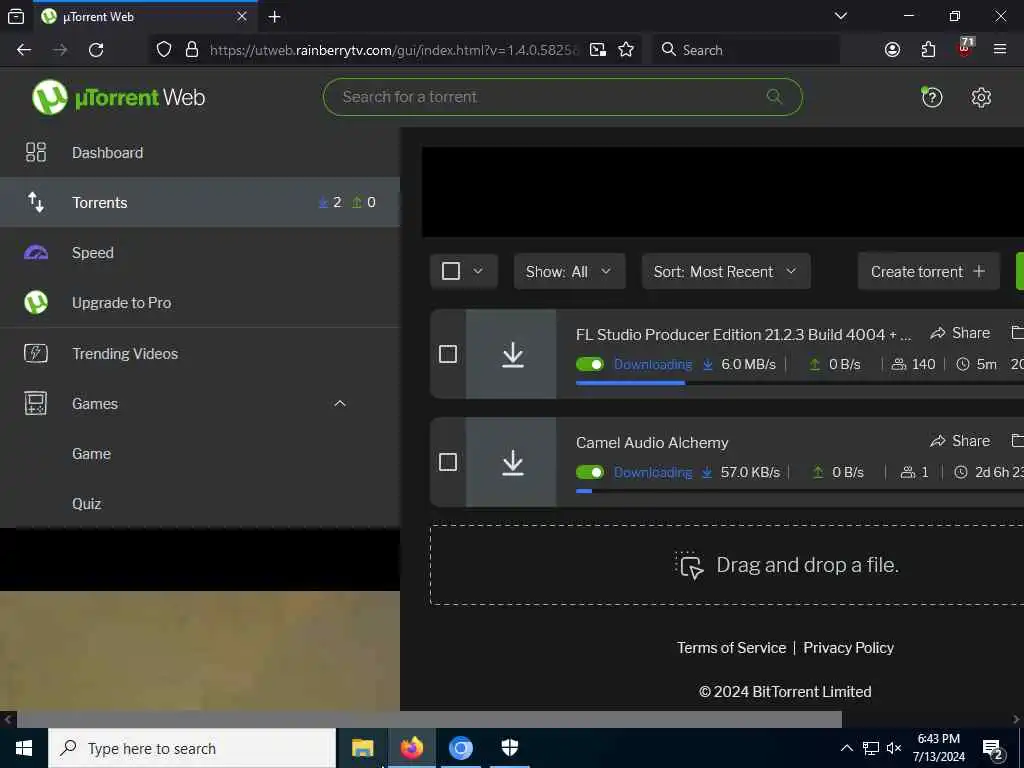Open Firefox hamburger menu
Viewport: 1024px width, 768px height.
1000,49
